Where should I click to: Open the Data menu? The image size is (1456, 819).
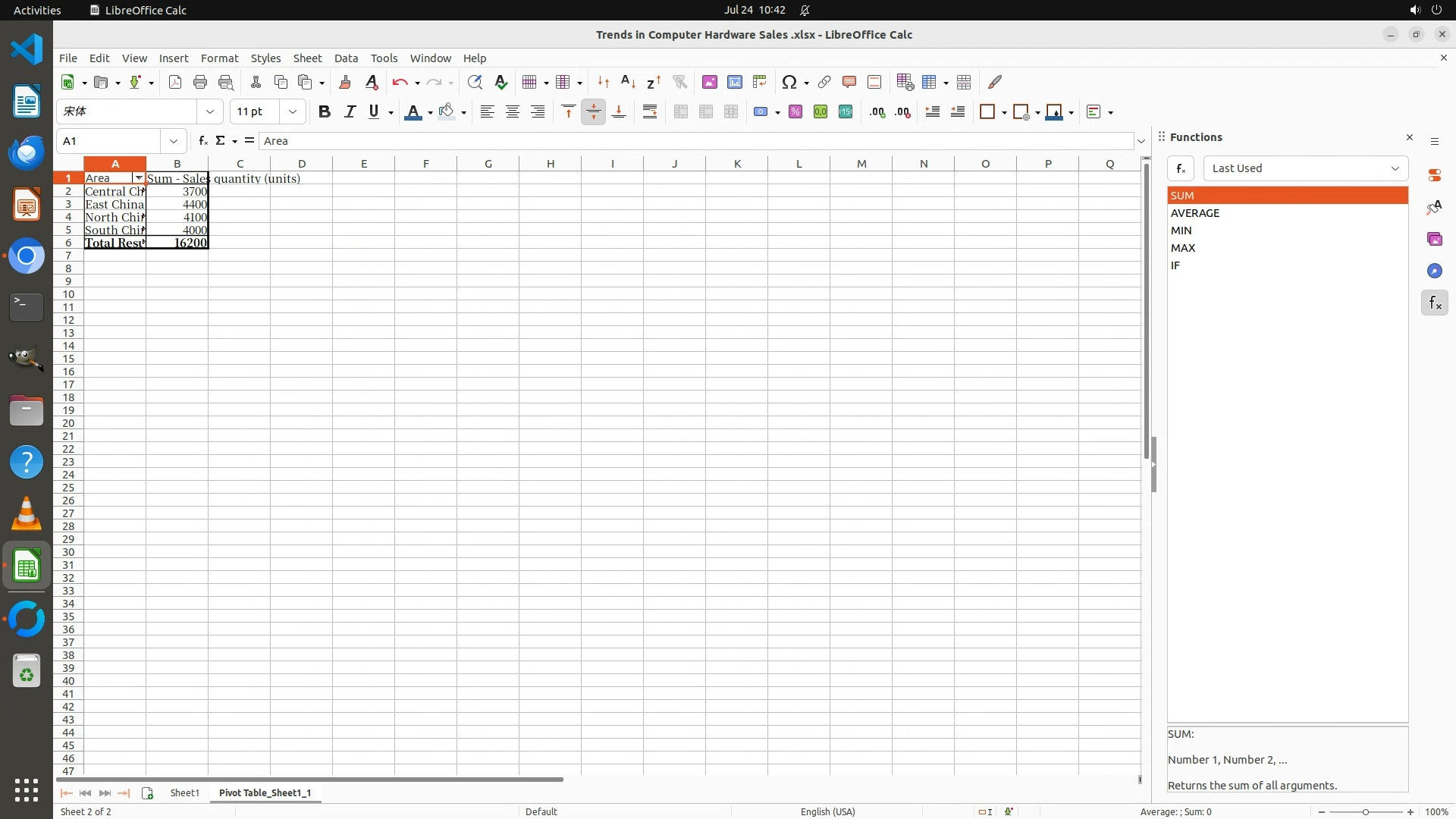pyautogui.click(x=346, y=58)
